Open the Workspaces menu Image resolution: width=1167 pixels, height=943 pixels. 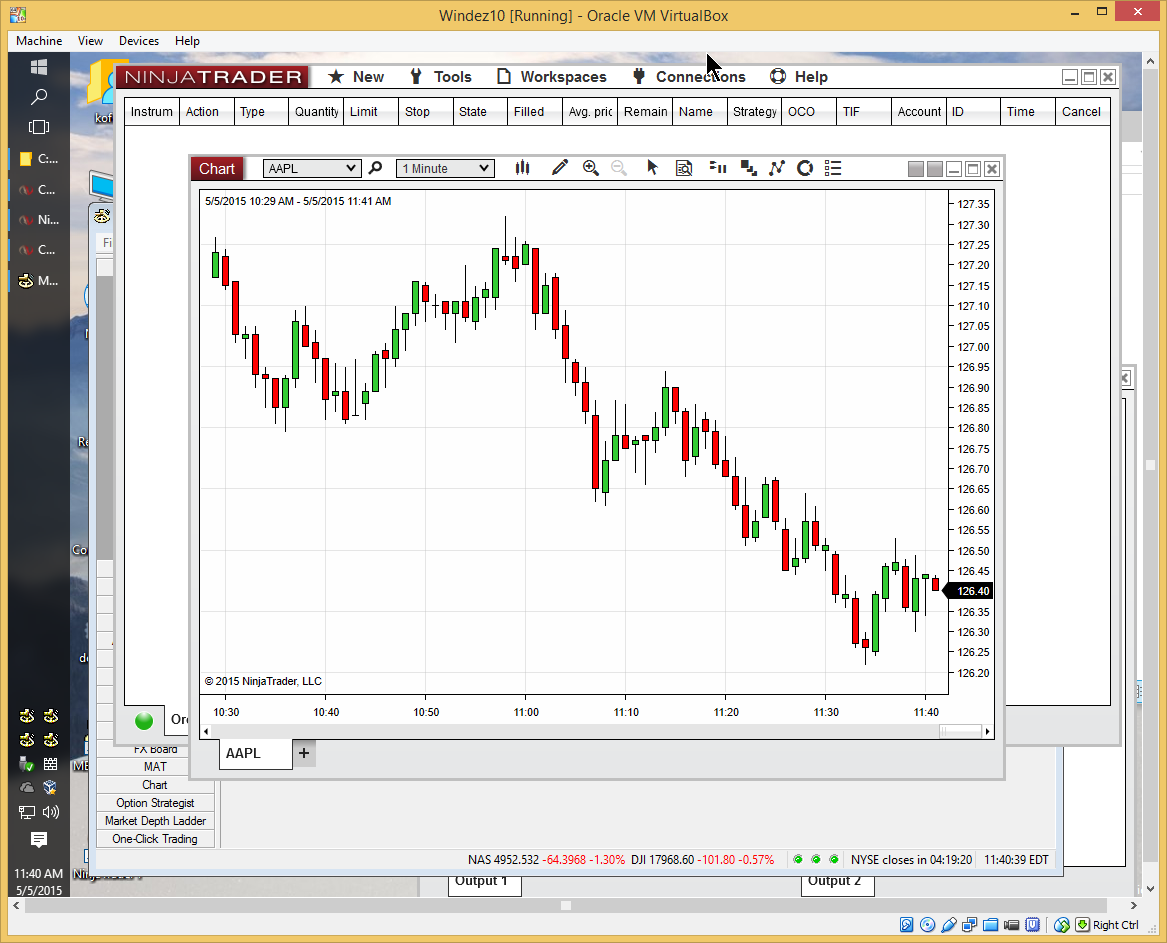pyautogui.click(x=551, y=77)
